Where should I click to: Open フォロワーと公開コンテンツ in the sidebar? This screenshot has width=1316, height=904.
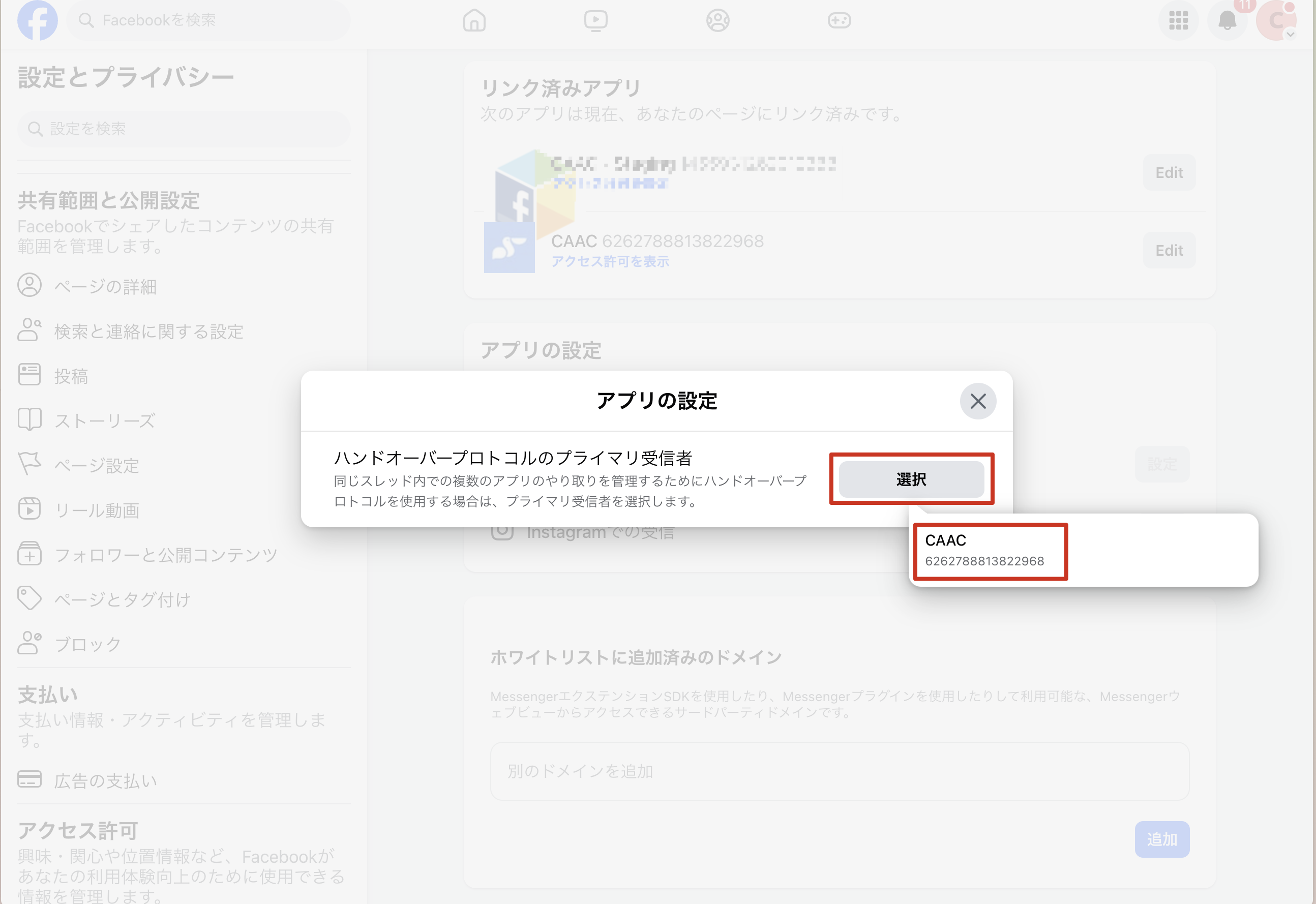coord(184,555)
